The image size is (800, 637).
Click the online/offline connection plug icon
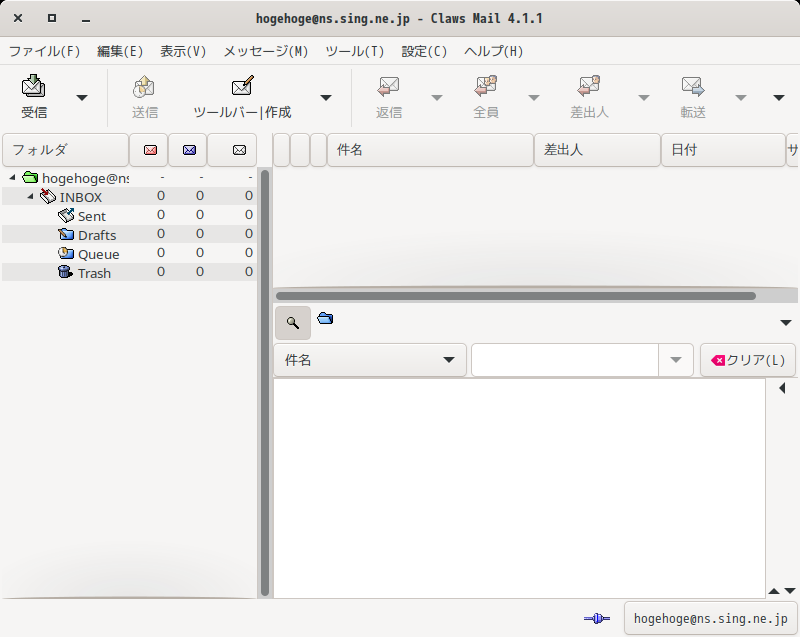point(596,619)
